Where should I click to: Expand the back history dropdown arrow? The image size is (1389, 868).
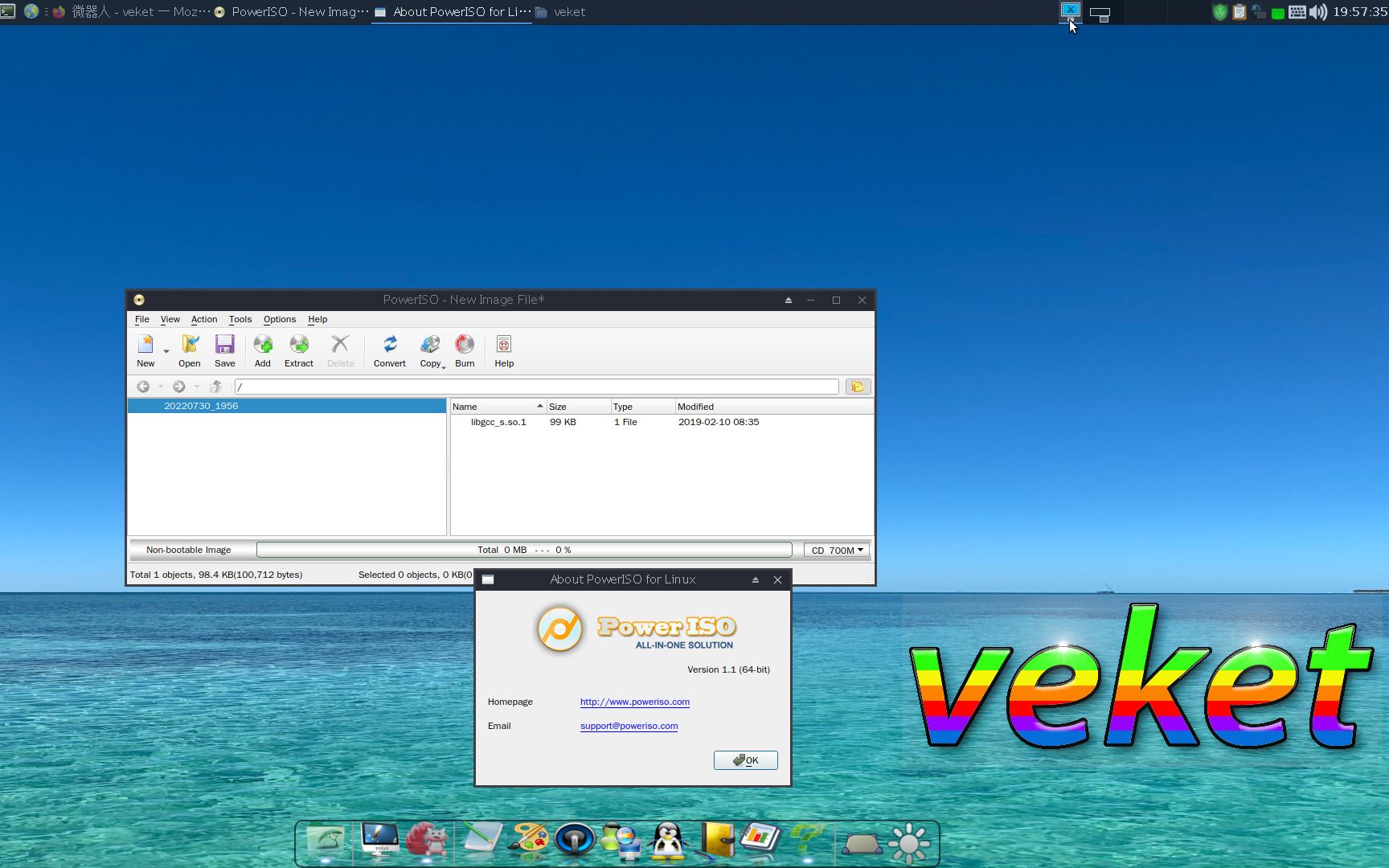(160, 387)
